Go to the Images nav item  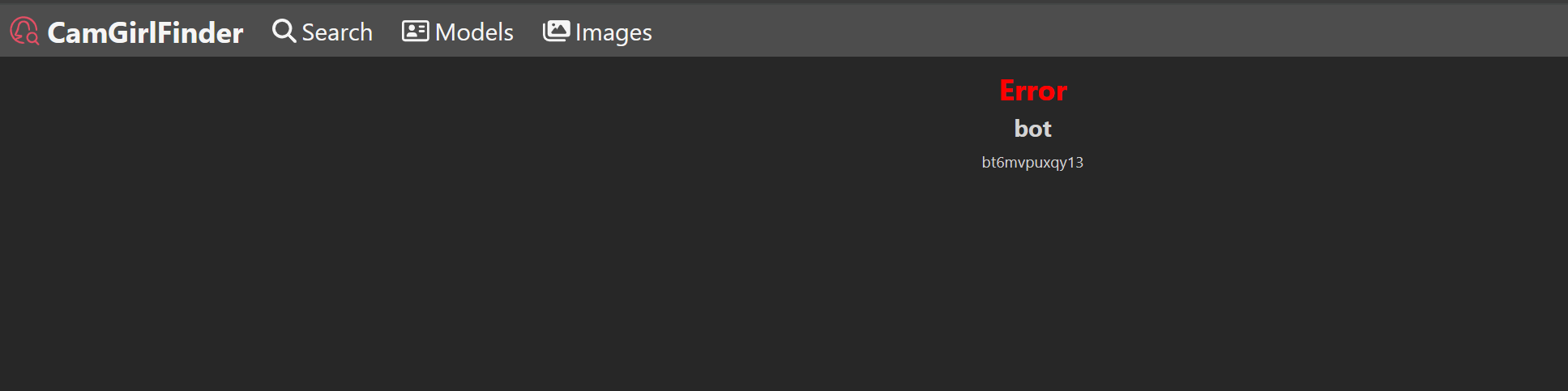click(x=597, y=32)
